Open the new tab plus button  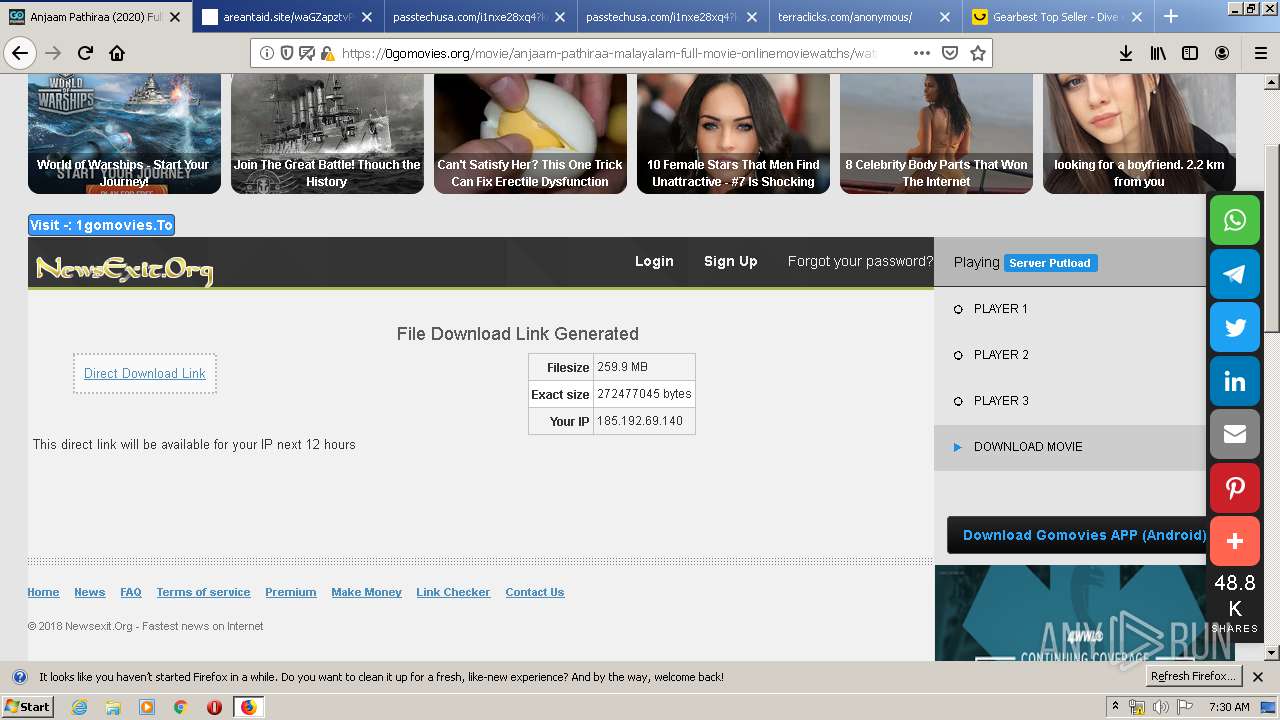coord(1171,16)
